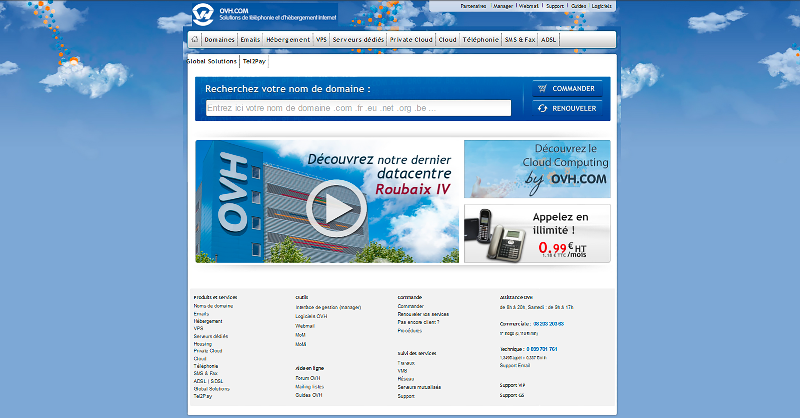Open Support VIP link
This screenshot has height=418, width=800.
click(512, 385)
